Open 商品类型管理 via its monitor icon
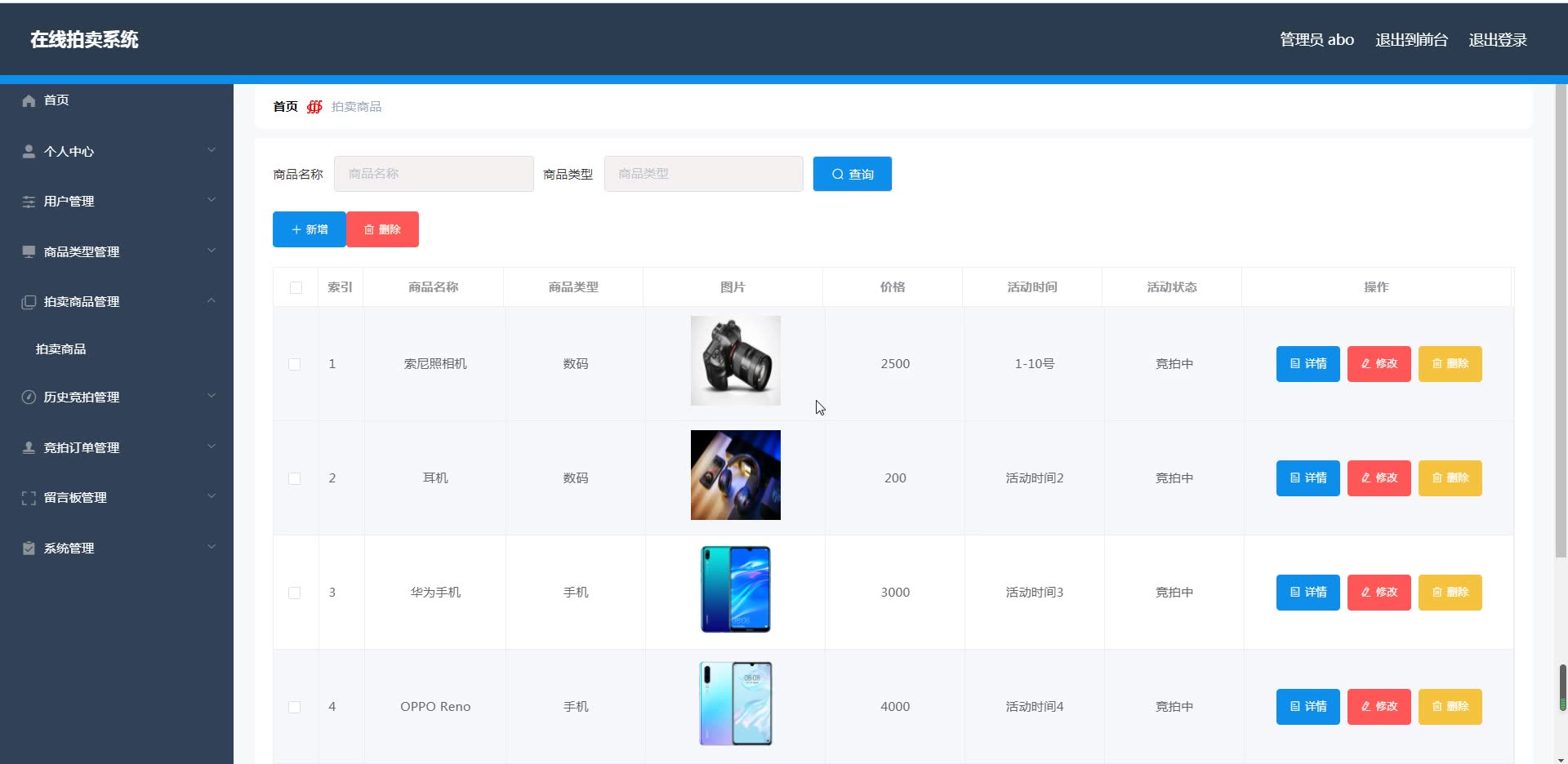Image resolution: width=1568 pixels, height=764 pixels. click(29, 251)
